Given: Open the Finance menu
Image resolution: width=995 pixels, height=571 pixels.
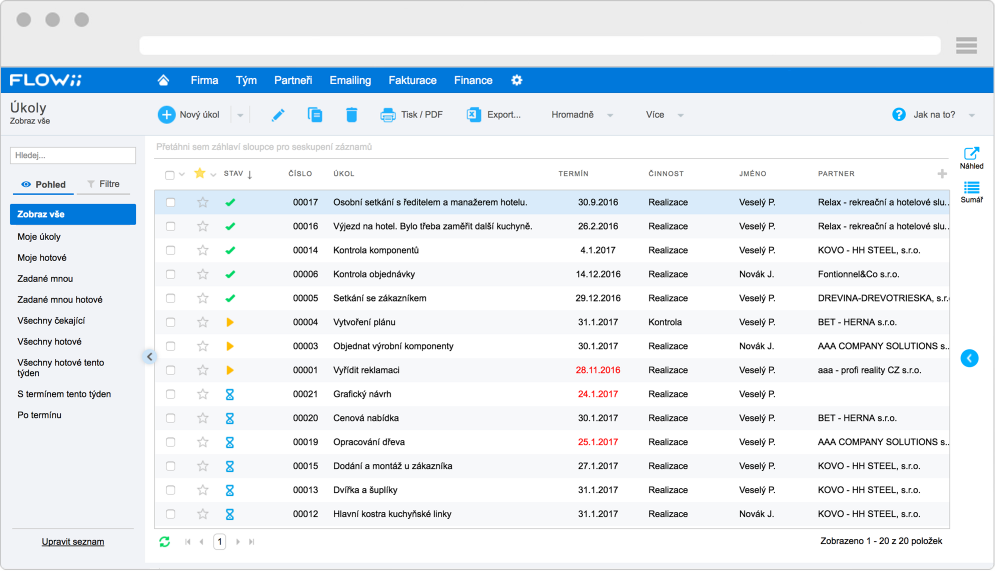Looking at the screenshot, I should tap(473, 80).
